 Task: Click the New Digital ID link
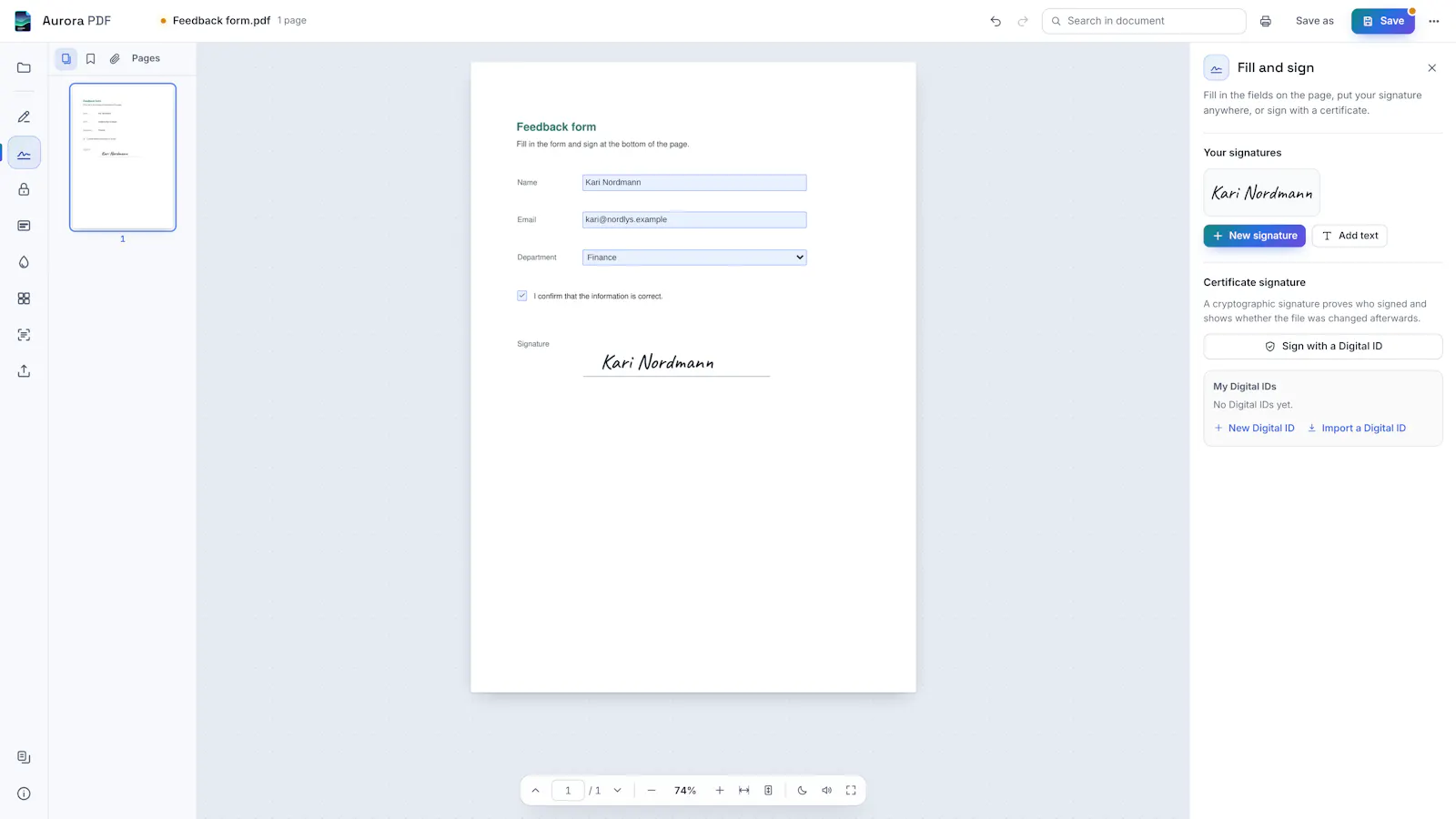click(x=1254, y=429)
